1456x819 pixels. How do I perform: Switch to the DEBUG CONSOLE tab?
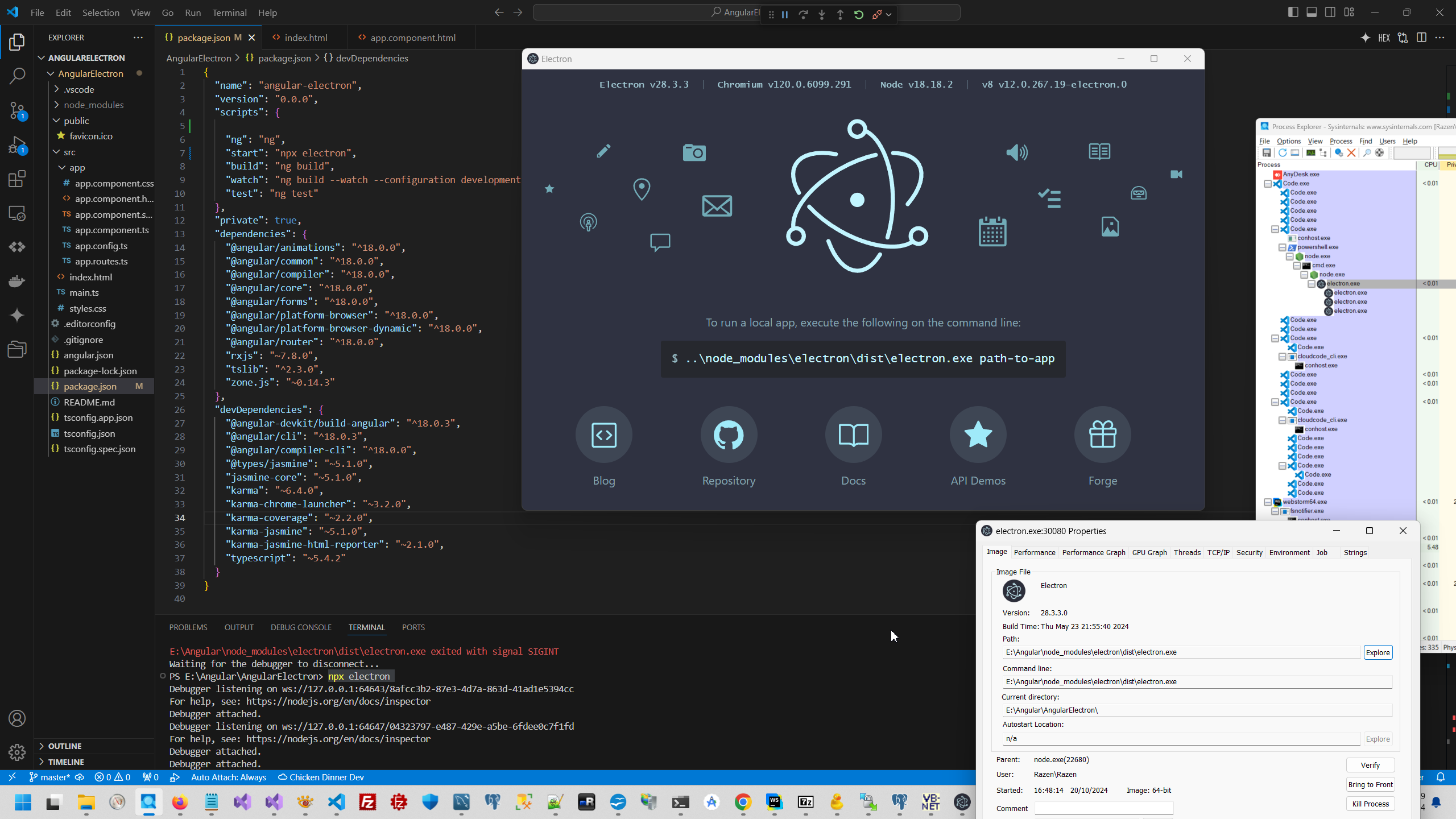pos(301,627)
